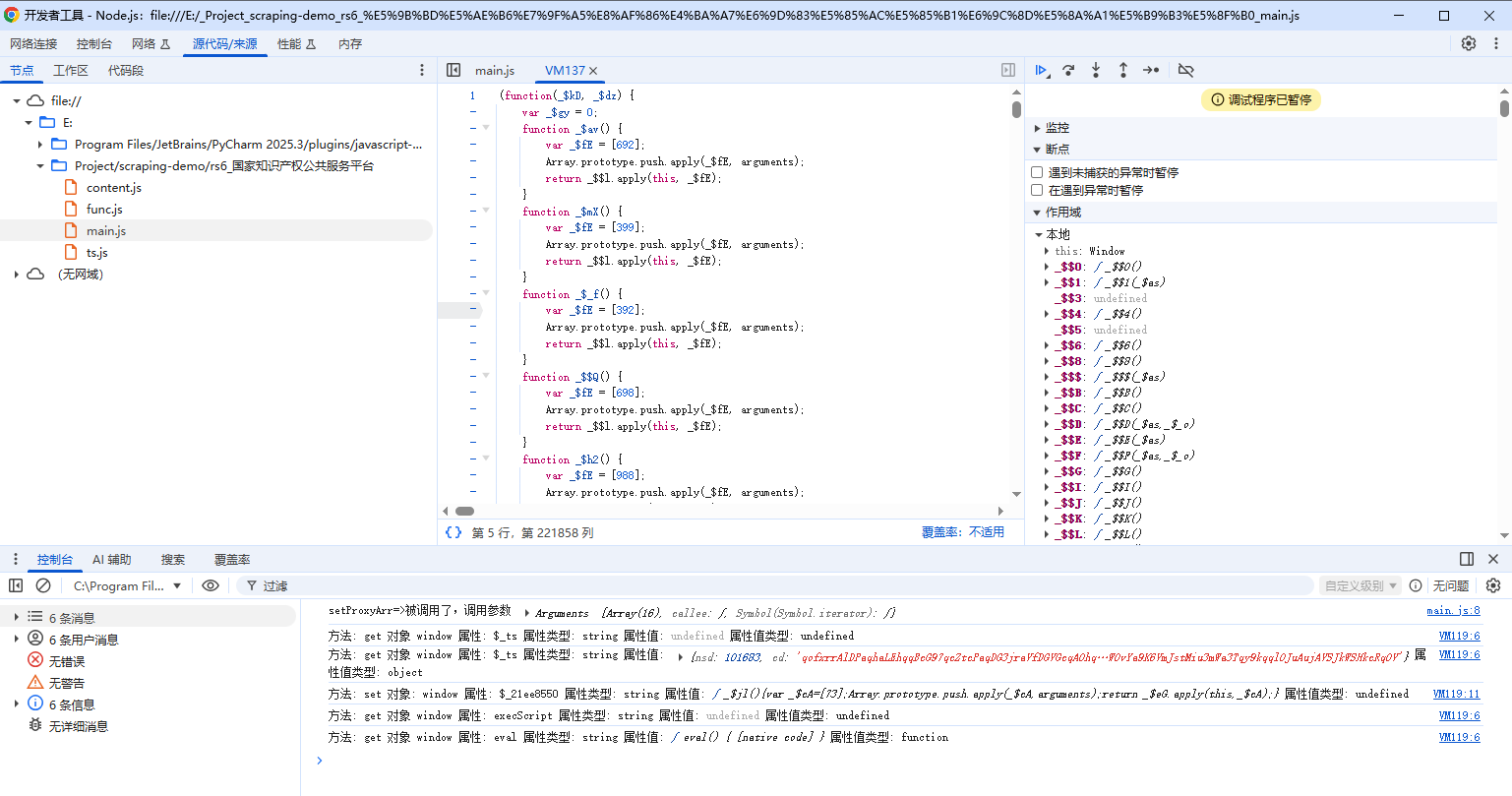
Task: Open the main.js:8 source link
Action: [1453, 611]
